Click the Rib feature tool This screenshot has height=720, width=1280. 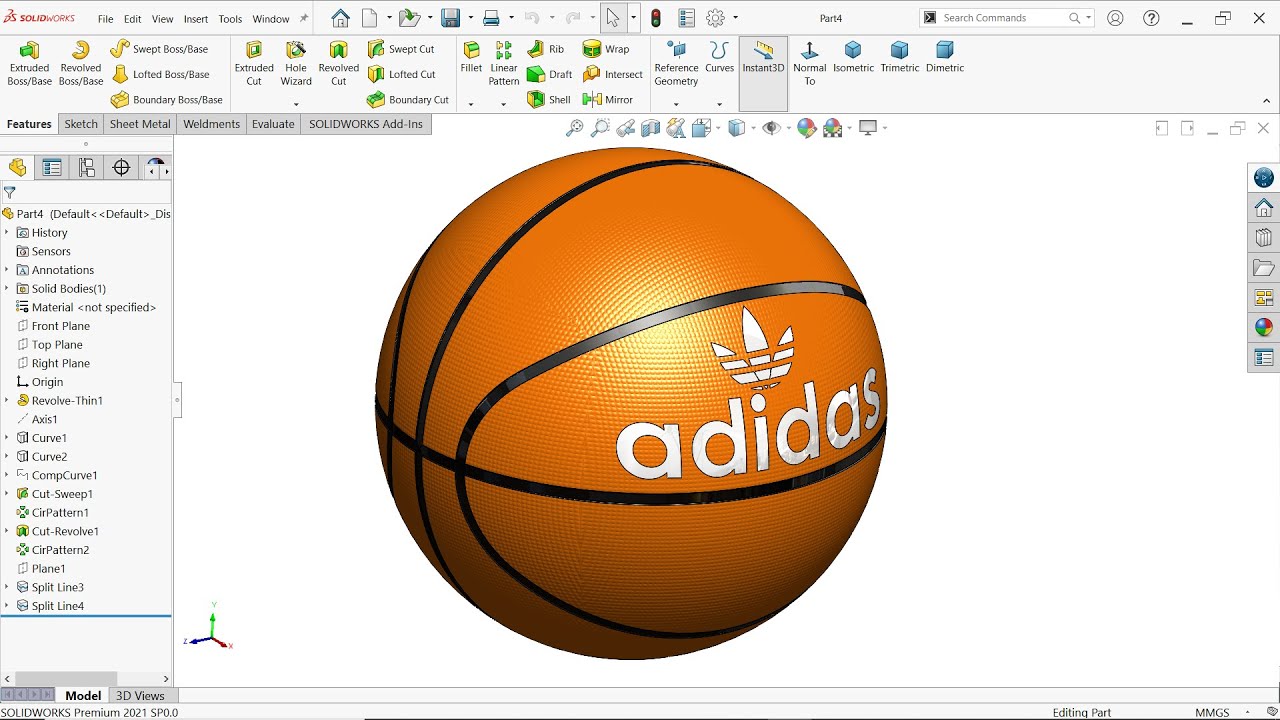coord(546,49)
